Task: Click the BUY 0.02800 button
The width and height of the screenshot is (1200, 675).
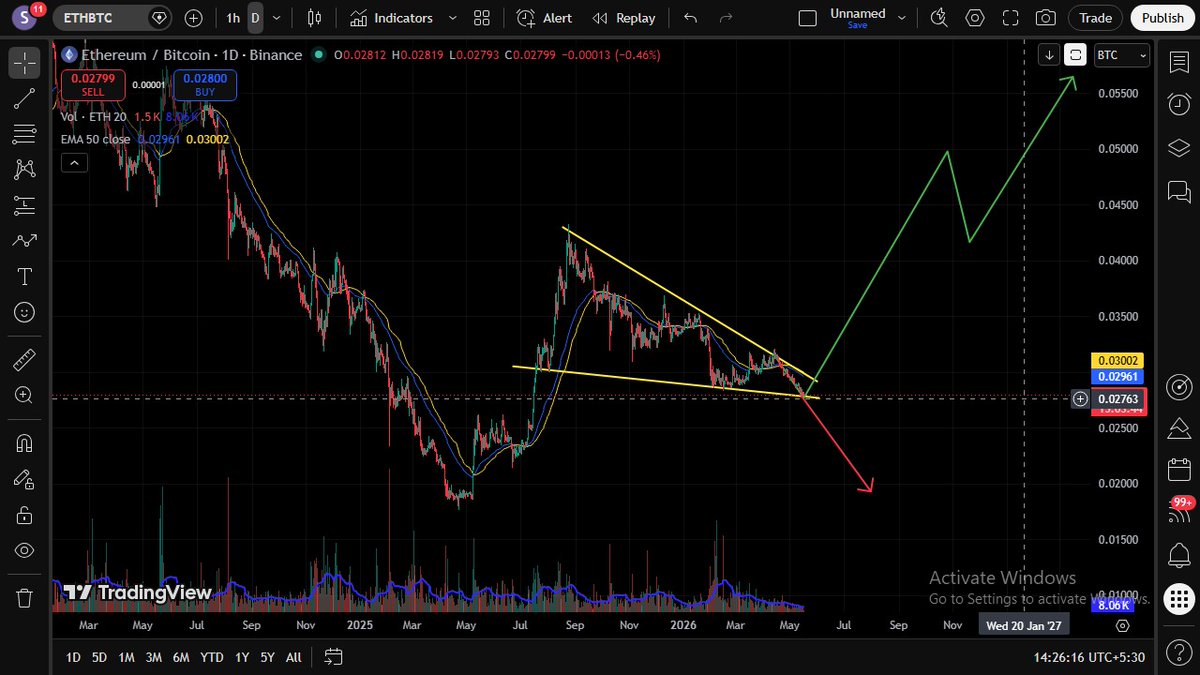Action: pyautogui.click(x=205, y=85)
